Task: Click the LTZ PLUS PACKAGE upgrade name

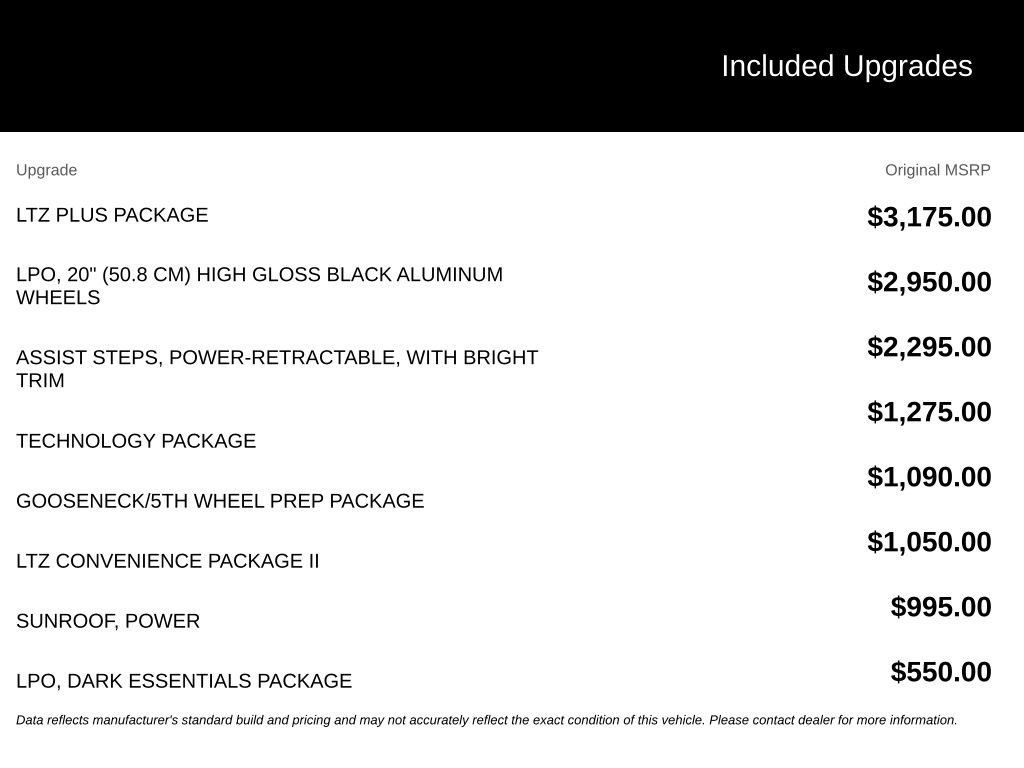Action: [x=112, y=215]
